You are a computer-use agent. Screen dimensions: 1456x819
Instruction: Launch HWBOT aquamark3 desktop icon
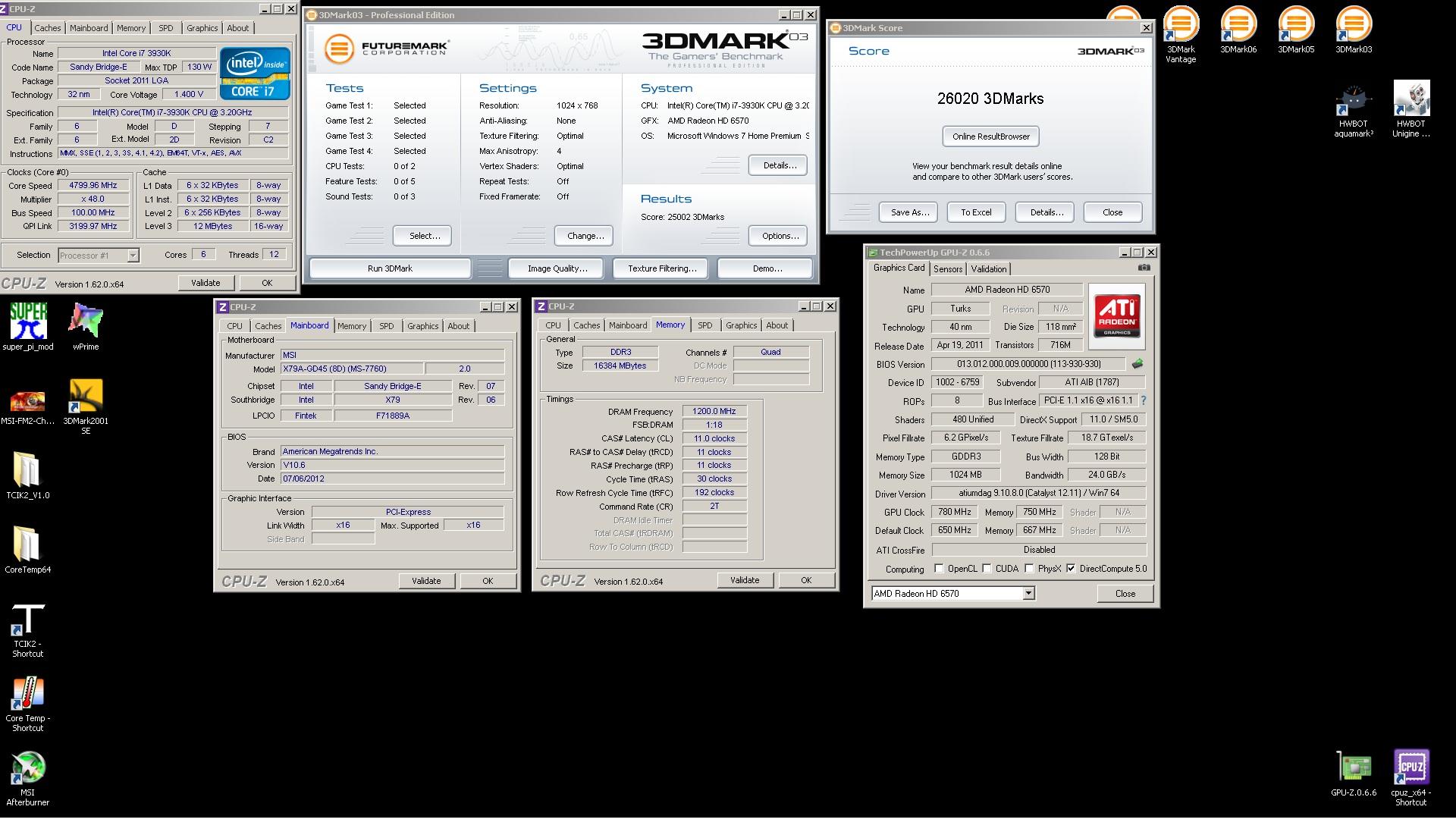(x=1354, y=110)
